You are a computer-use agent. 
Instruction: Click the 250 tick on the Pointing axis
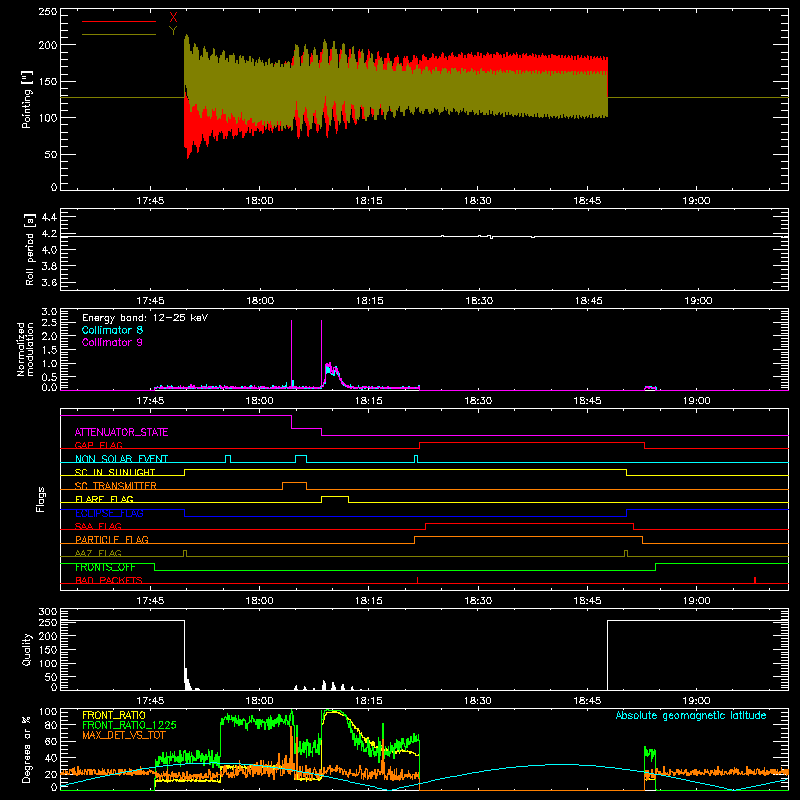tap(48, 12)
